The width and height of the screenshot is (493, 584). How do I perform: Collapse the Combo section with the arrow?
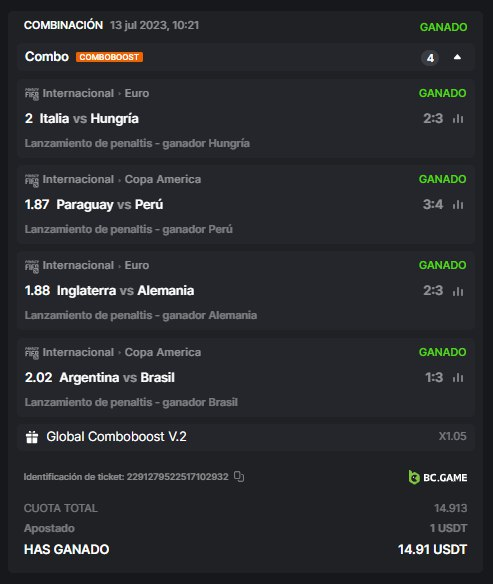tap(457, 57)
